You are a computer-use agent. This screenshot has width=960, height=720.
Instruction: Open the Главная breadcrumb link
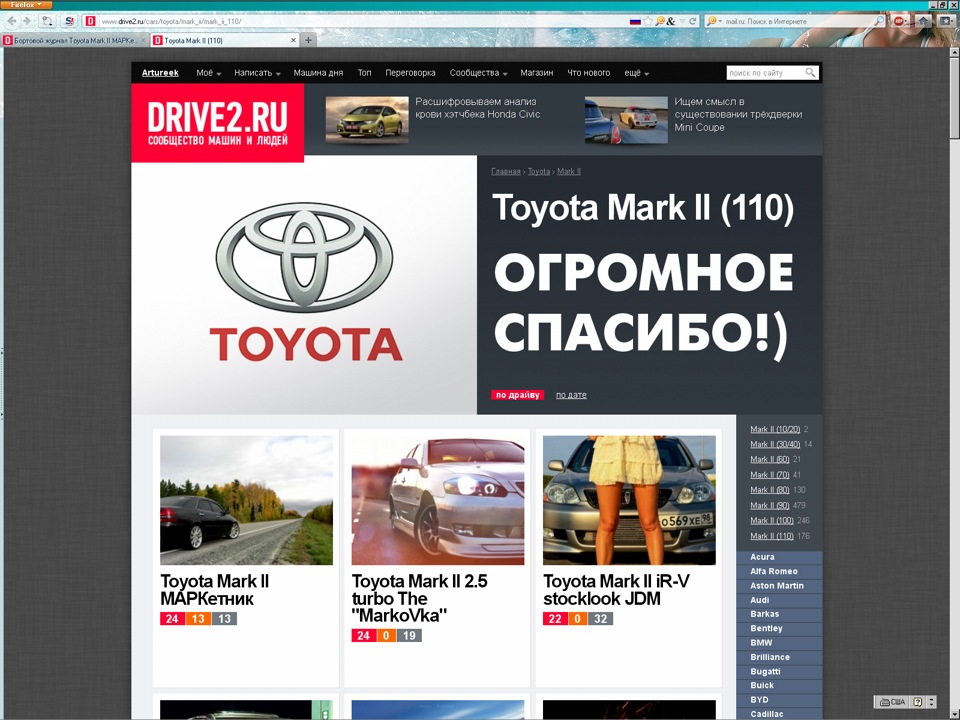pyautogui.click(x=505, y=171)
